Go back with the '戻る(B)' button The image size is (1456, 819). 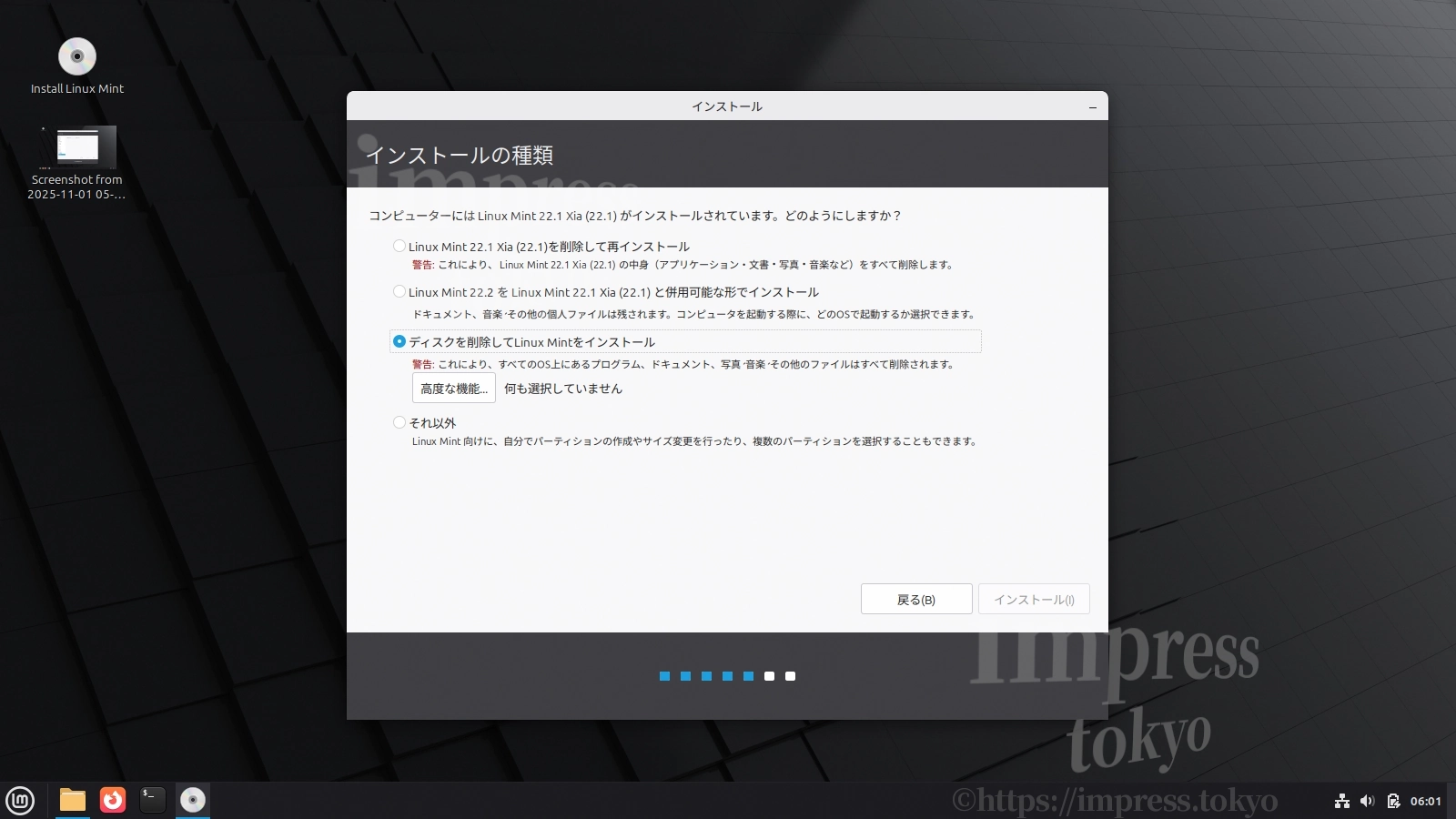[x=916, y=600]
